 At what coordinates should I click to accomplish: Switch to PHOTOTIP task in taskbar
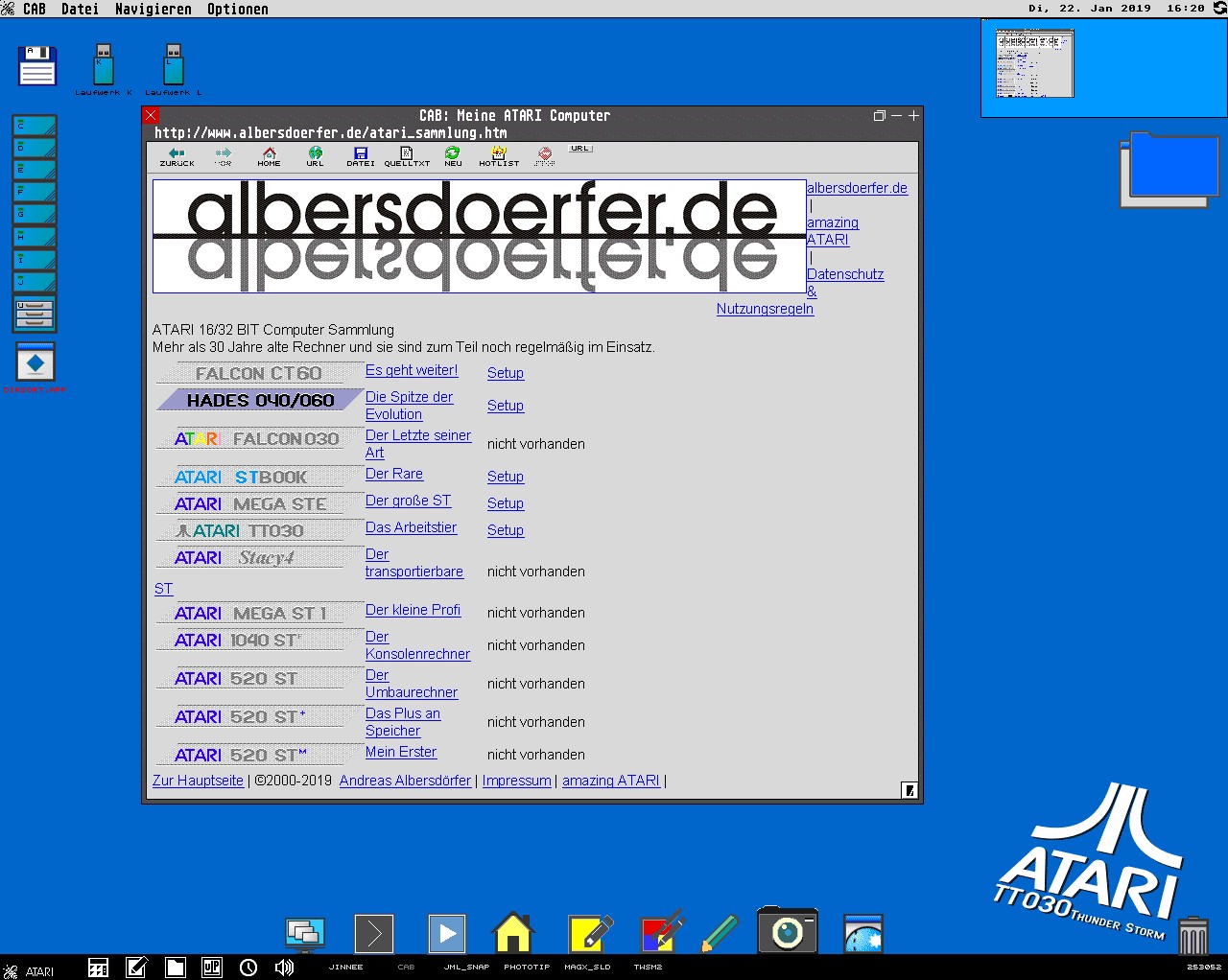(x=527, y=967)
